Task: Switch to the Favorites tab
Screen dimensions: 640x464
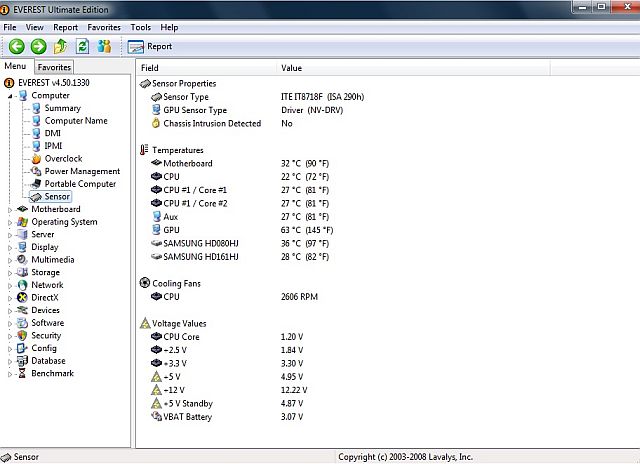Action: coord(54,67)
